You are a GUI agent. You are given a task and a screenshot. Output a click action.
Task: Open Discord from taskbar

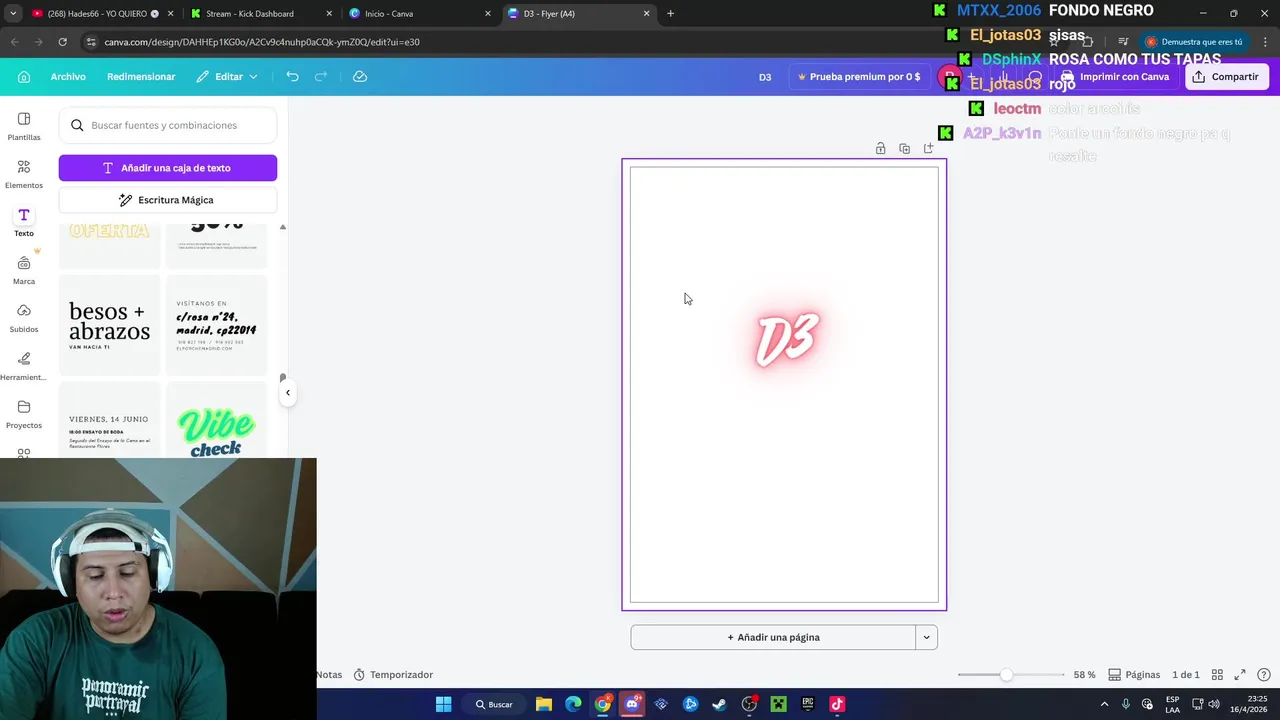632,704
